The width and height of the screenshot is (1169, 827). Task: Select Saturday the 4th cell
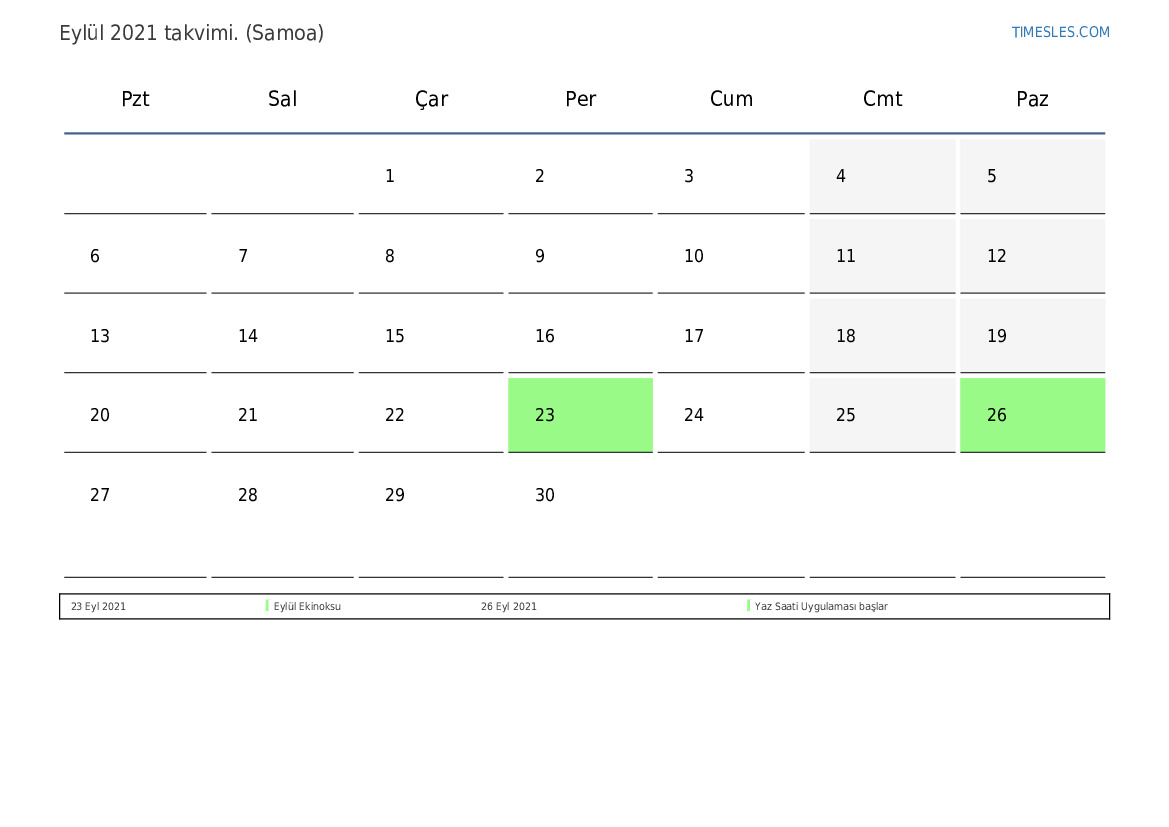[882, 177]
